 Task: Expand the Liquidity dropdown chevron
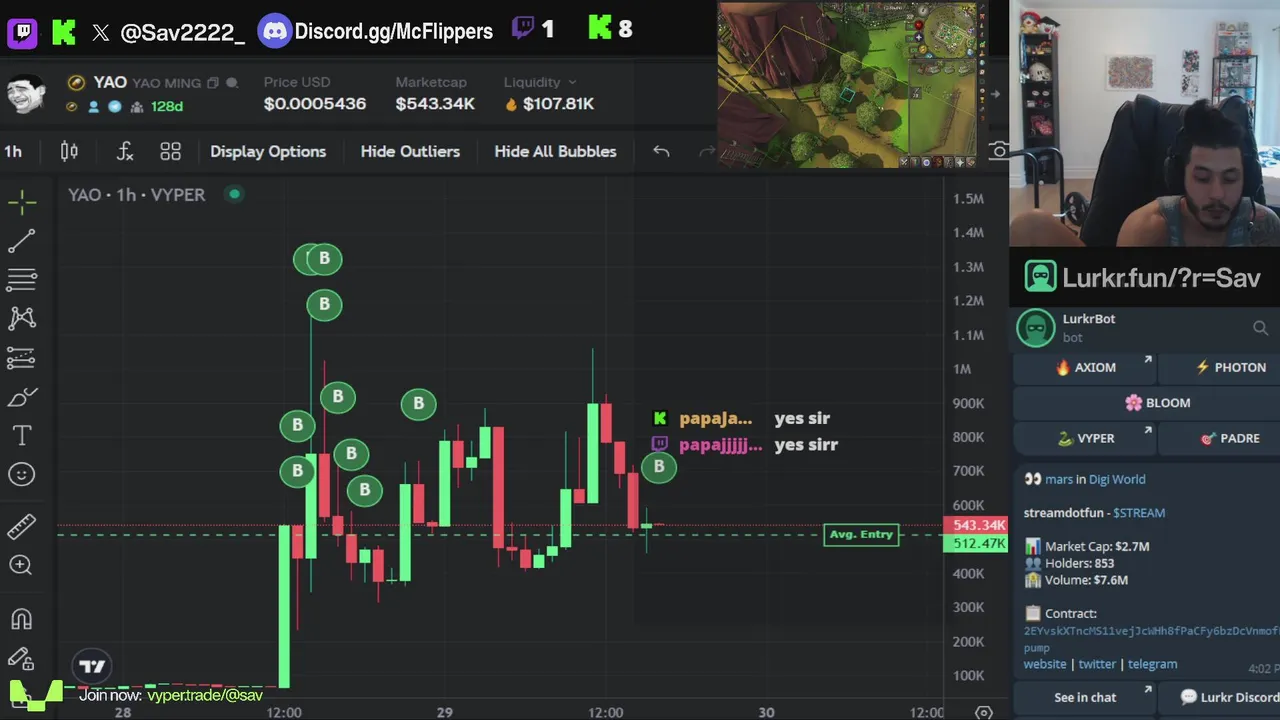click(572, 82)
